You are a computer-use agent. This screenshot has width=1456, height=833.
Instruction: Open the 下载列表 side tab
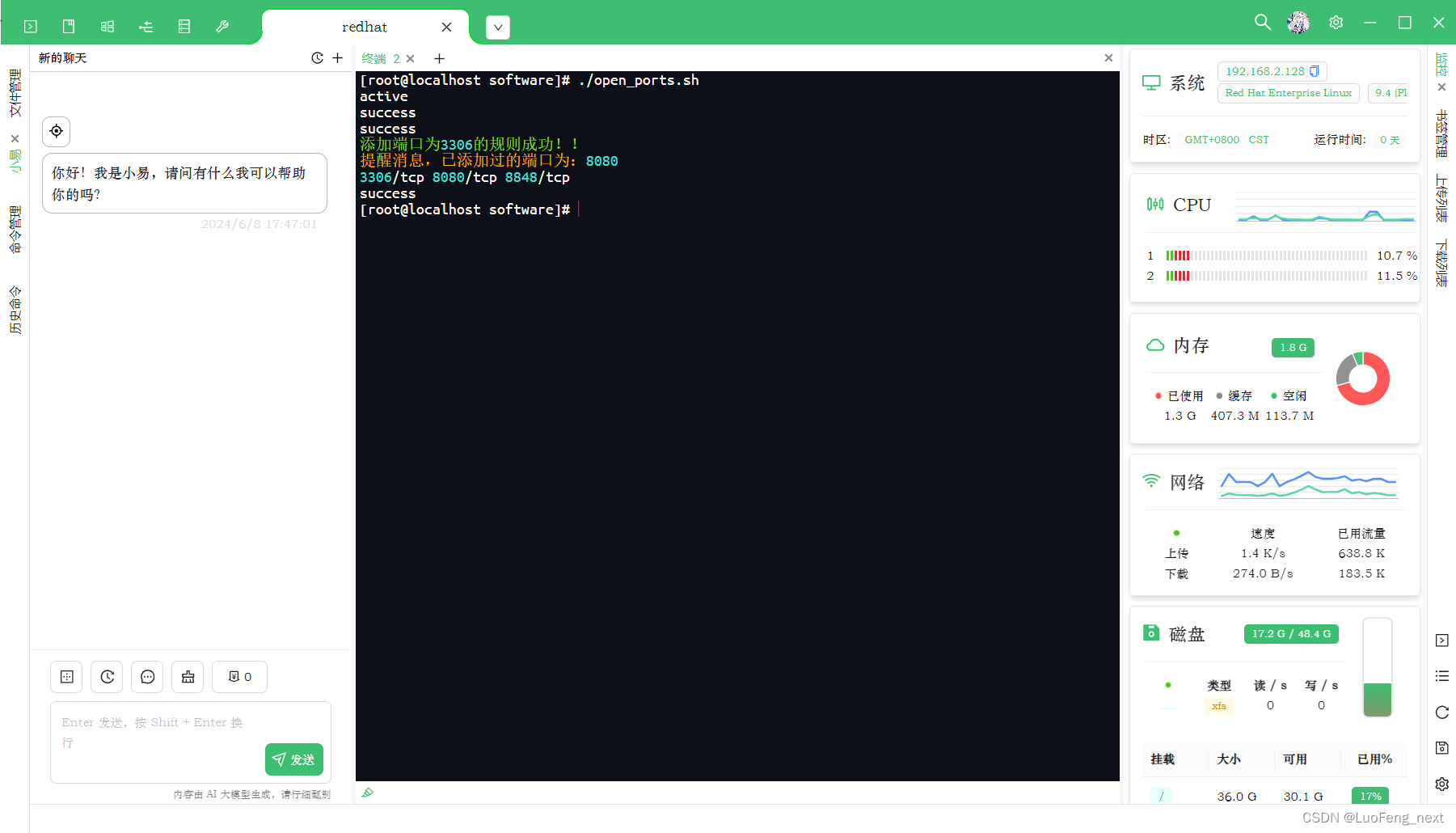click(1441, 263)
